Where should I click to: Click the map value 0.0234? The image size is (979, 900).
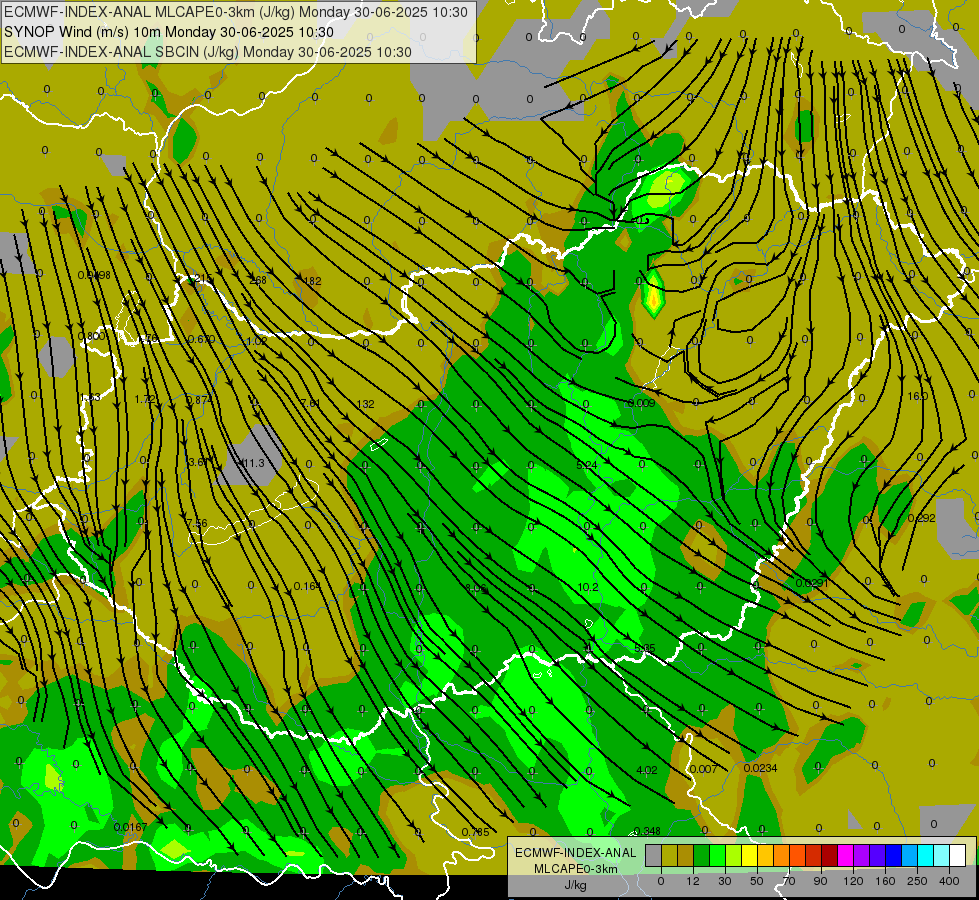point(760,768)
